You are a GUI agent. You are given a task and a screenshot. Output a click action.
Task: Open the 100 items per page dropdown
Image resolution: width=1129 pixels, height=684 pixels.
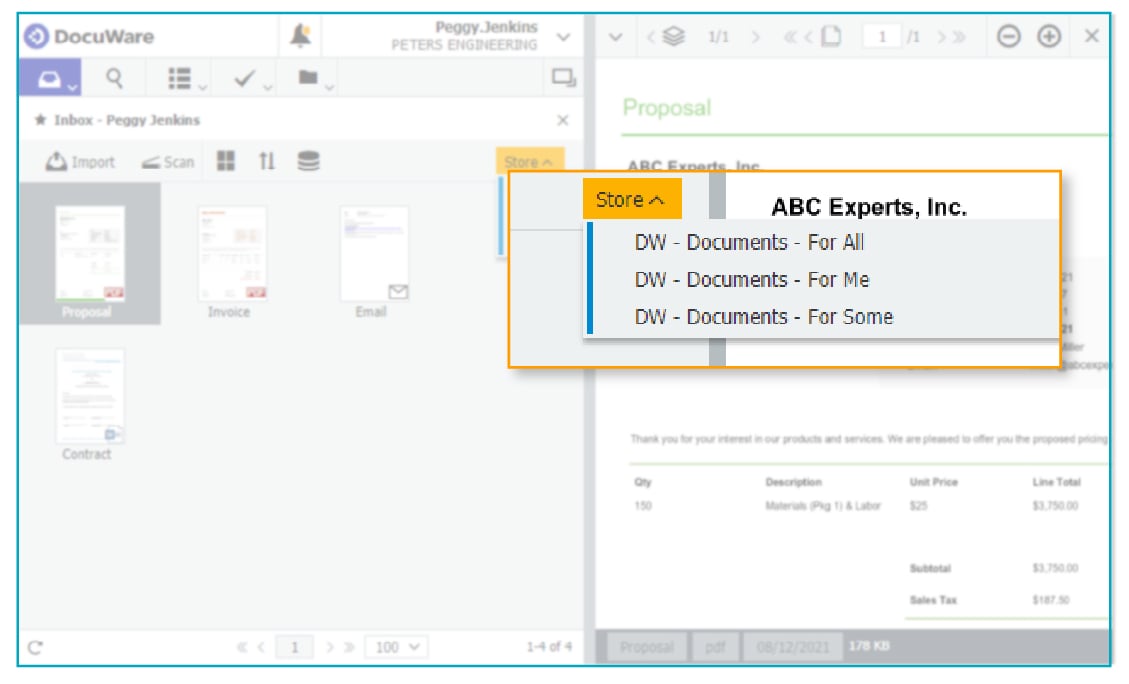(x=396, y=648)
